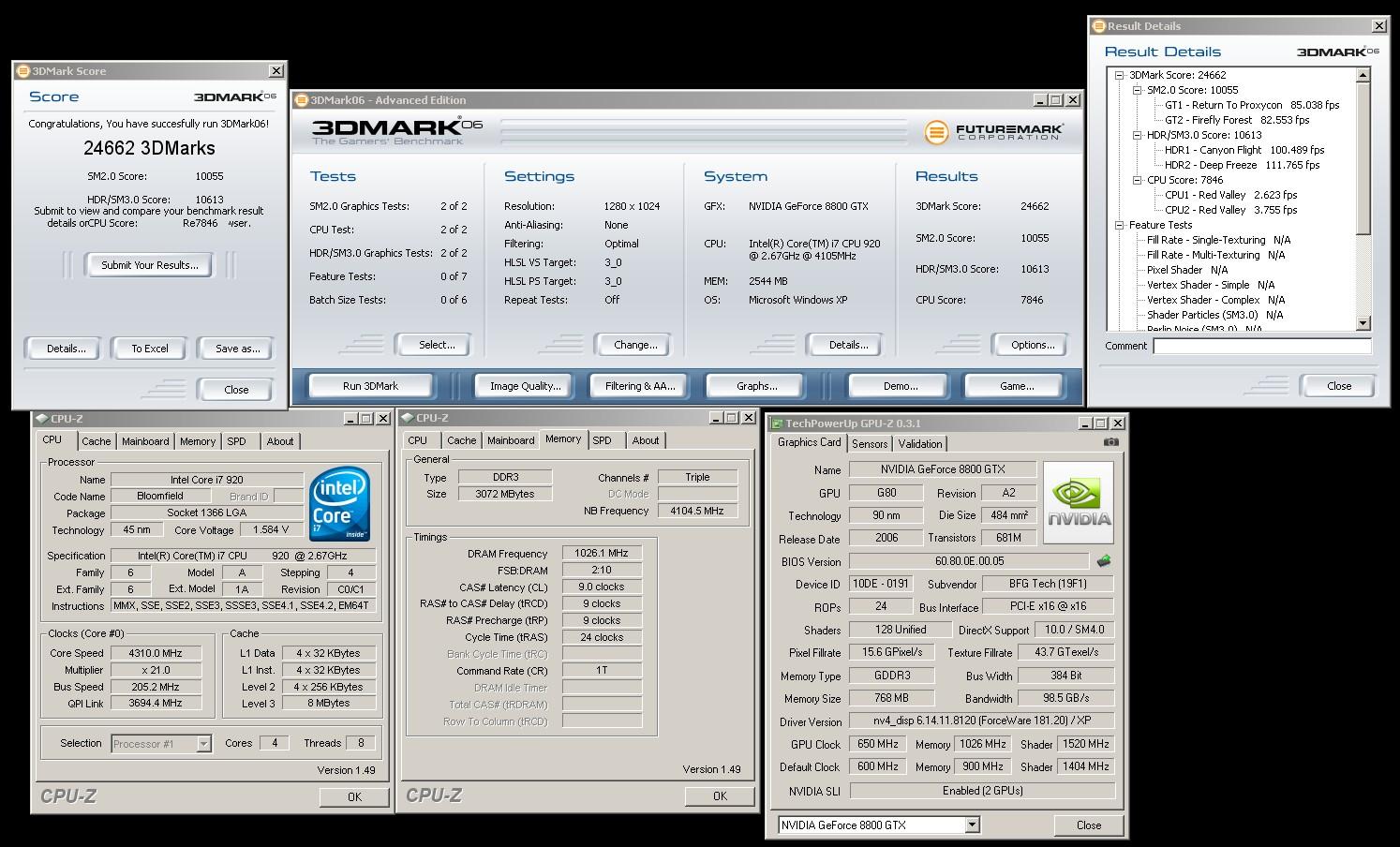Click the 3DMark Score window title icon
Screen dimensions: 1400x847
(23, 71)
